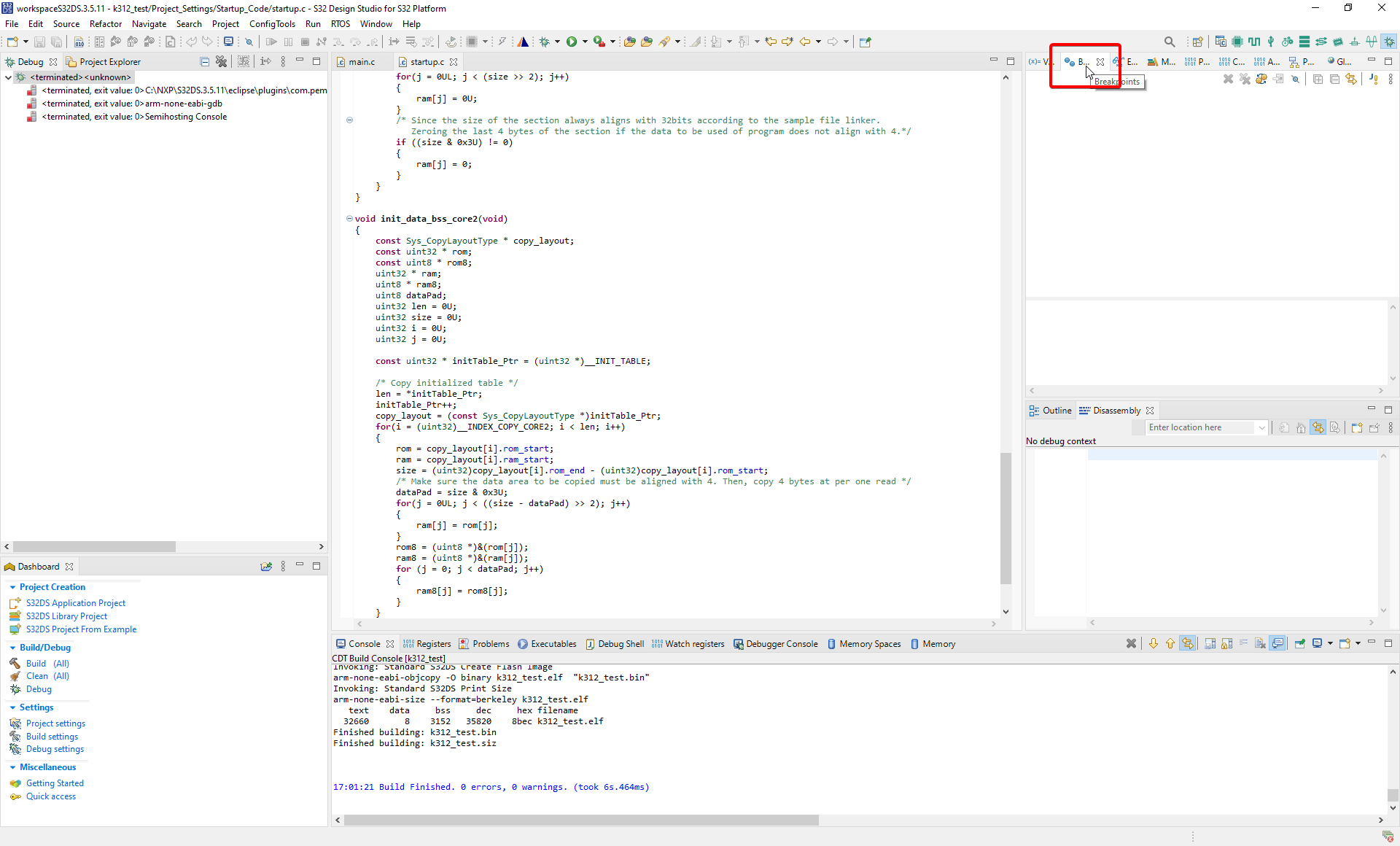Click the Getting Started link

pos(55,783)
